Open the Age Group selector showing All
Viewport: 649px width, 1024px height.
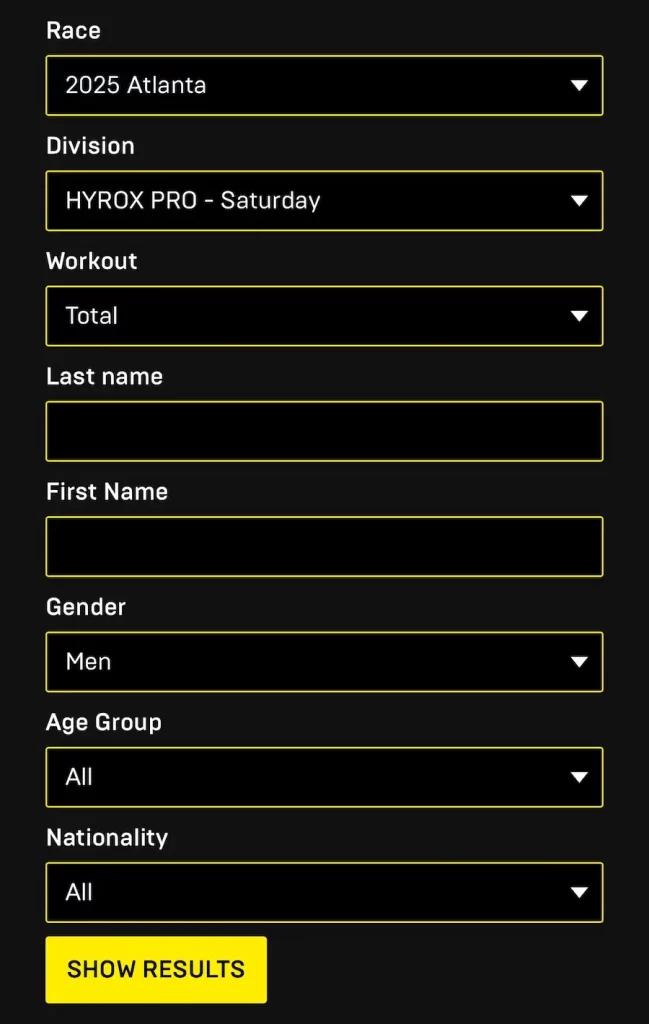(324, 777)
